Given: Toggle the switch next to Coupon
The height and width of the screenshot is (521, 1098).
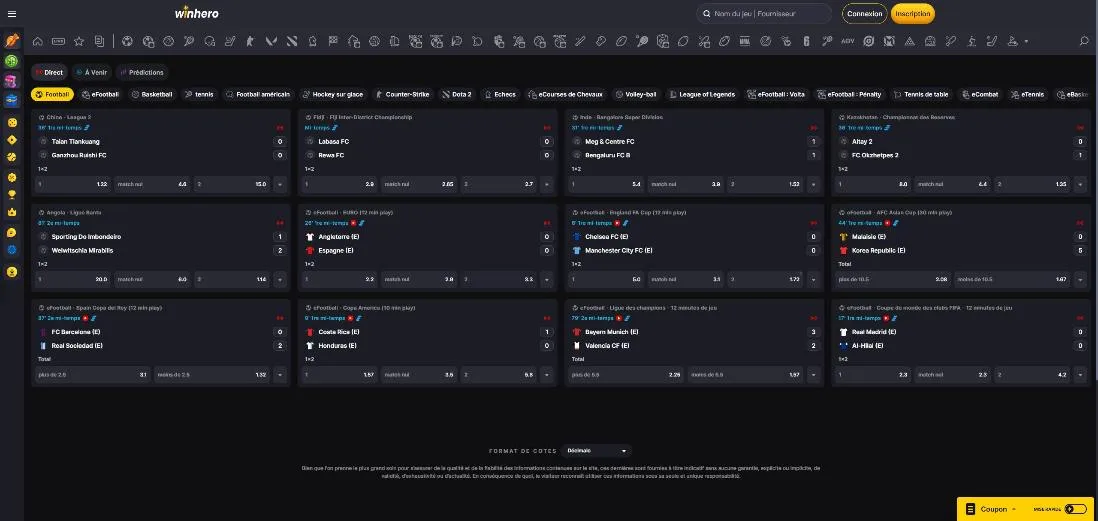Looking at the screenshot, I should (x=1075, y=509).
